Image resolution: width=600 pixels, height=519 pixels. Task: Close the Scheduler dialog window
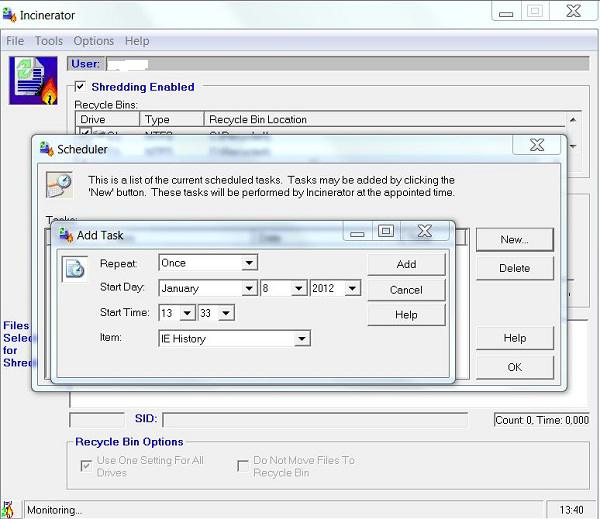538,146
